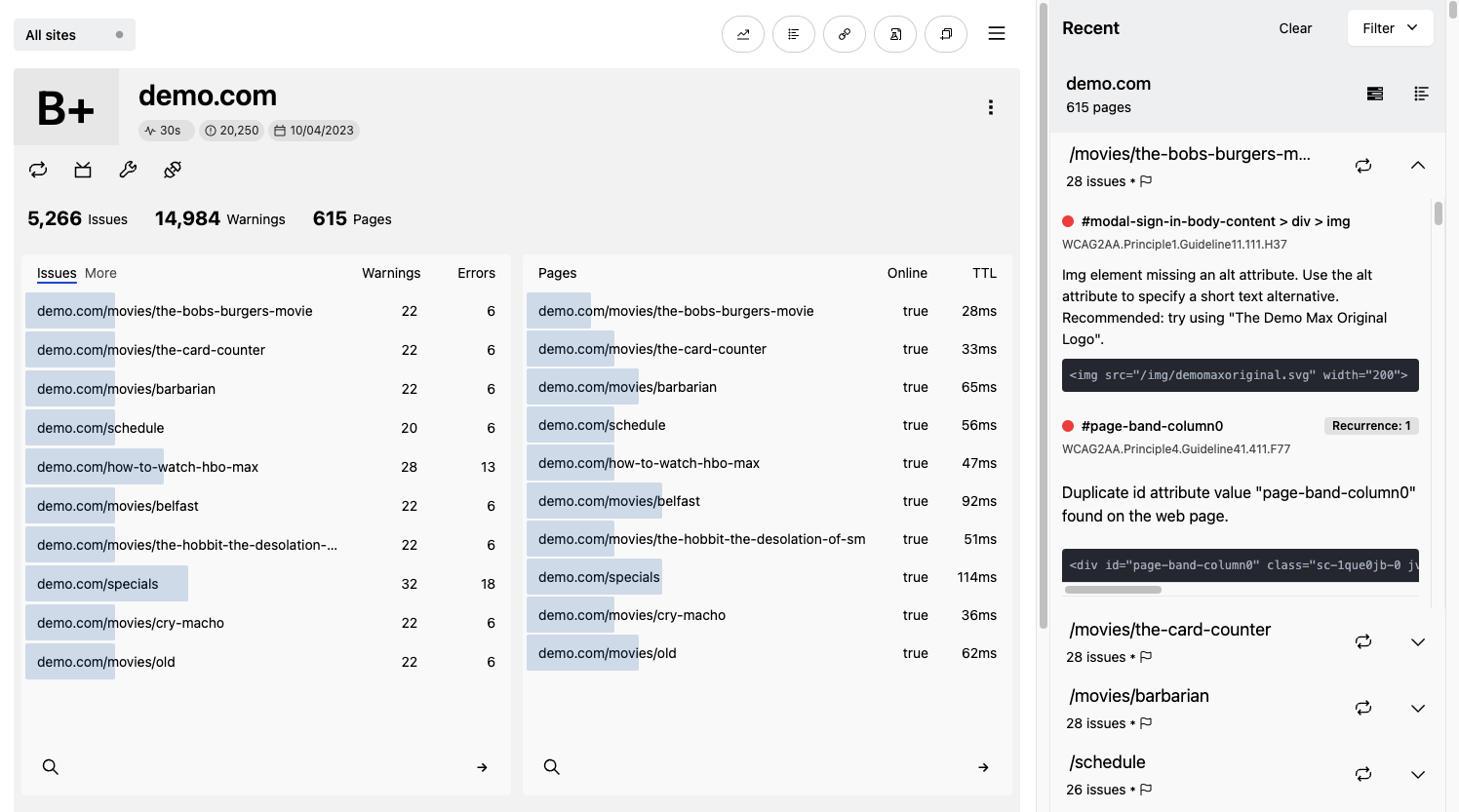Flag the /schedule issue report
1459x812 pixels.
pos(1146,790)
